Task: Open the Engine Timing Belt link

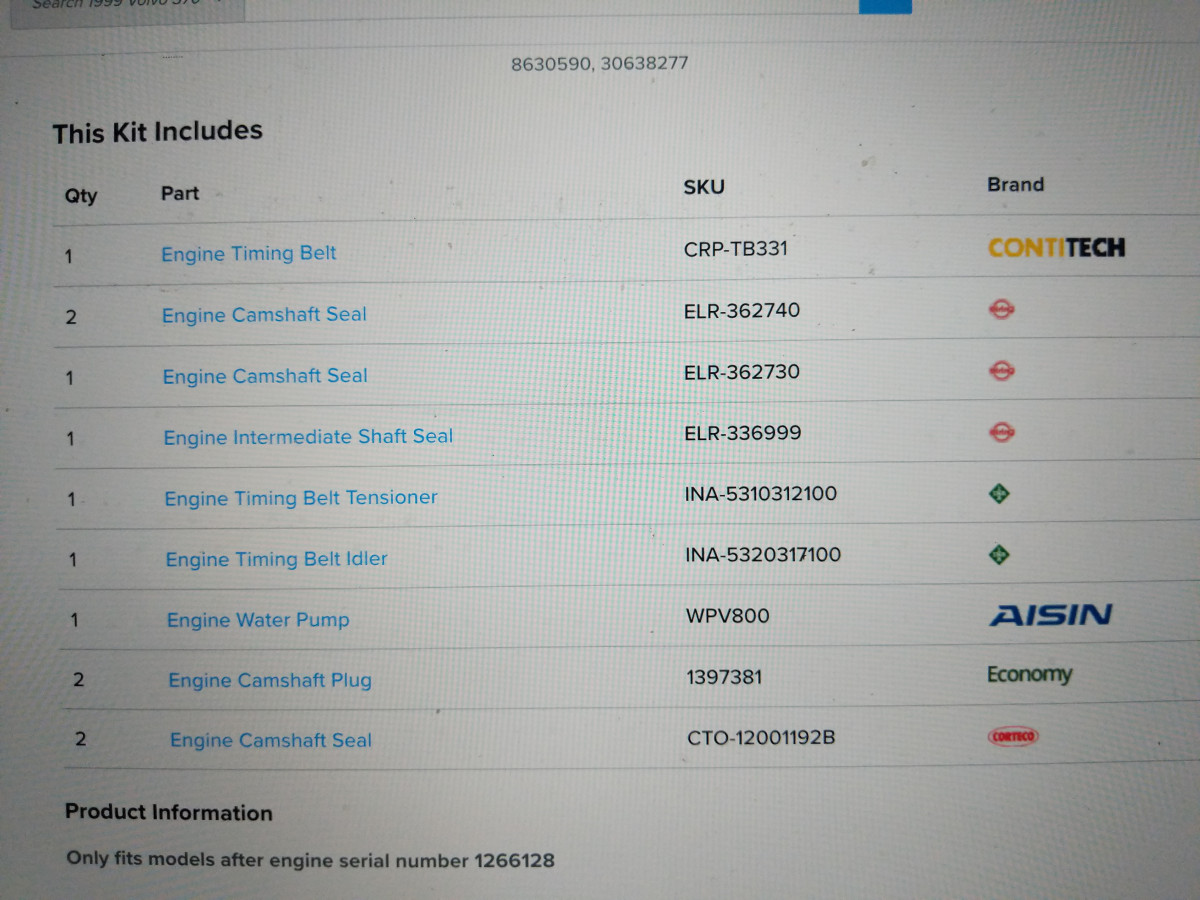Action: [249, 254]
